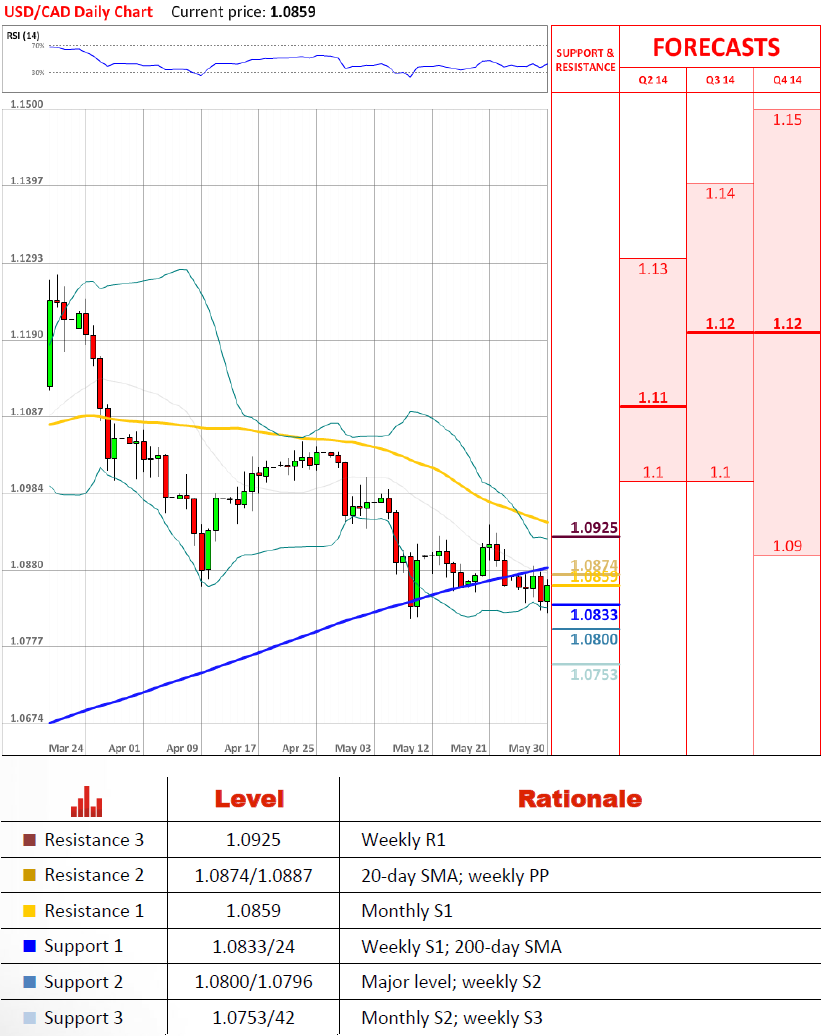
Task: Click the 1.1500 price axis label
Action: (26, 104)
